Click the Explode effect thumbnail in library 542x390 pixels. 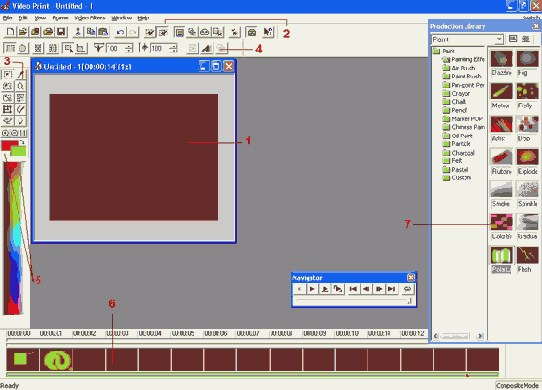tap(527, 157)
